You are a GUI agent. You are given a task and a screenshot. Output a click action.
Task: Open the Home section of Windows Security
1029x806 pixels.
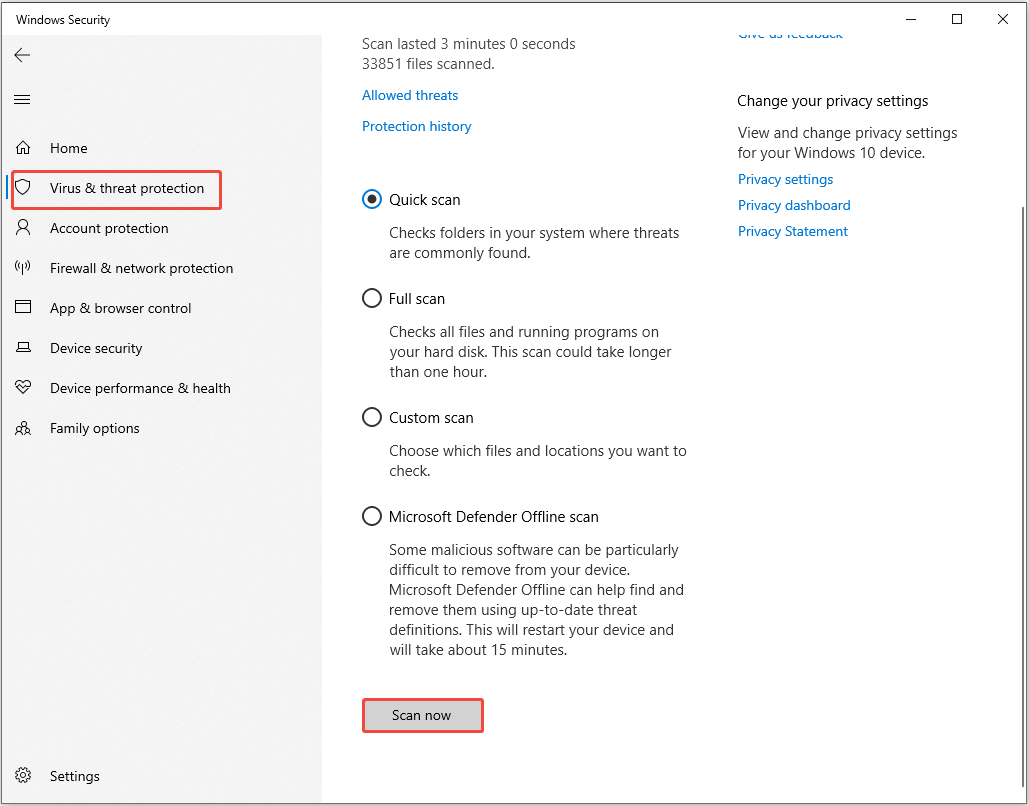68,147
